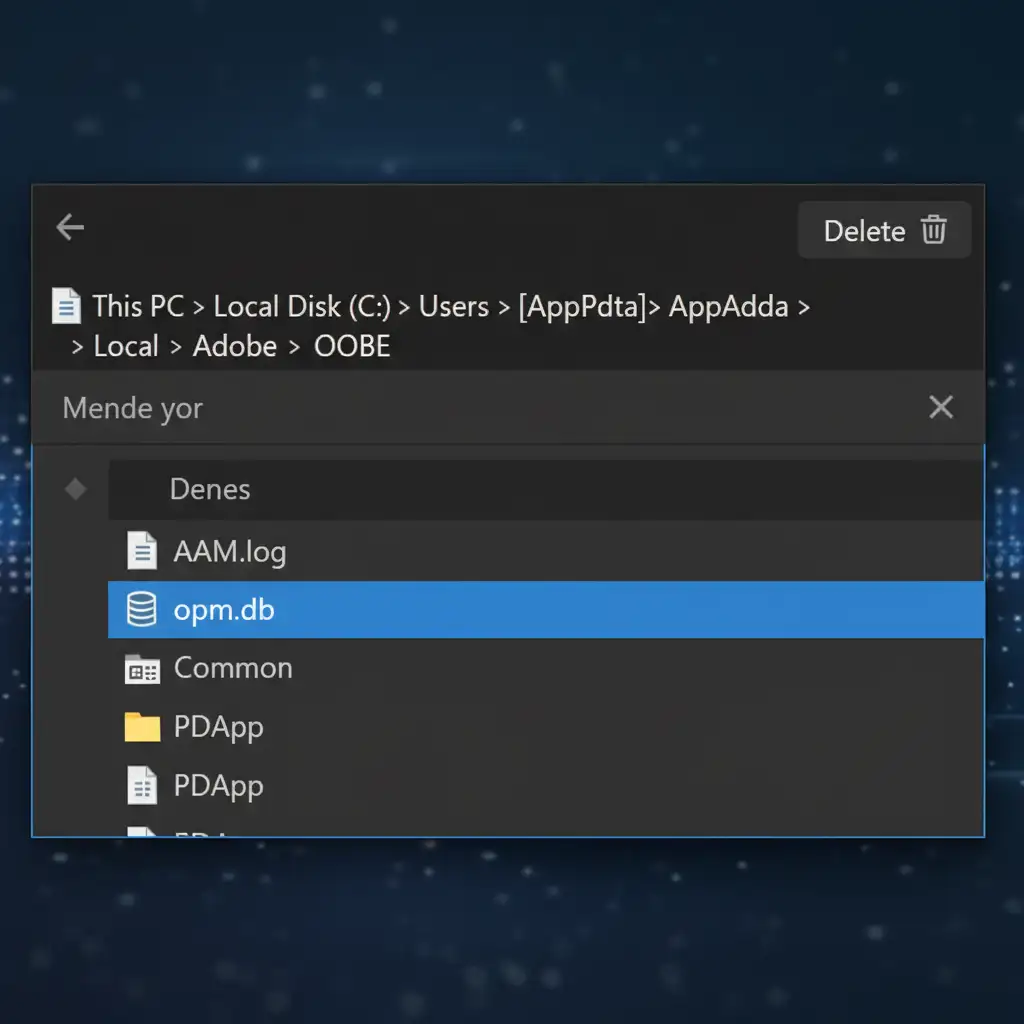Click the document icon before This PC

pyautogui.click(x=66, y=306)
